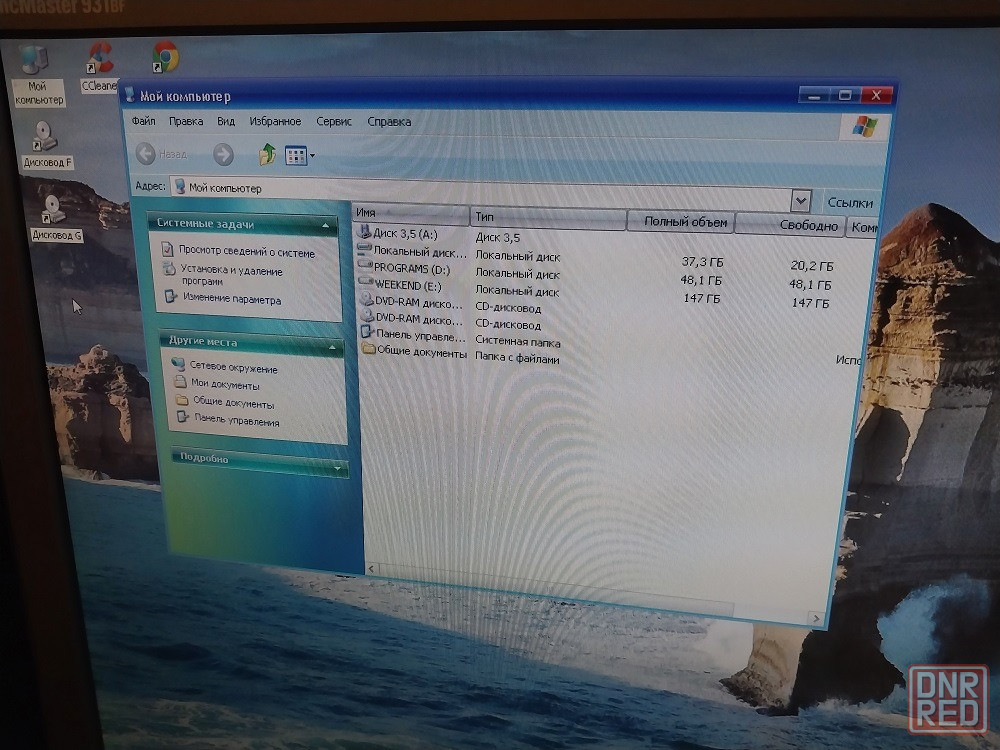The image size is (1000, 750).
Task: Open the Google Chrome desktop icon
Action: pos(164,57)
